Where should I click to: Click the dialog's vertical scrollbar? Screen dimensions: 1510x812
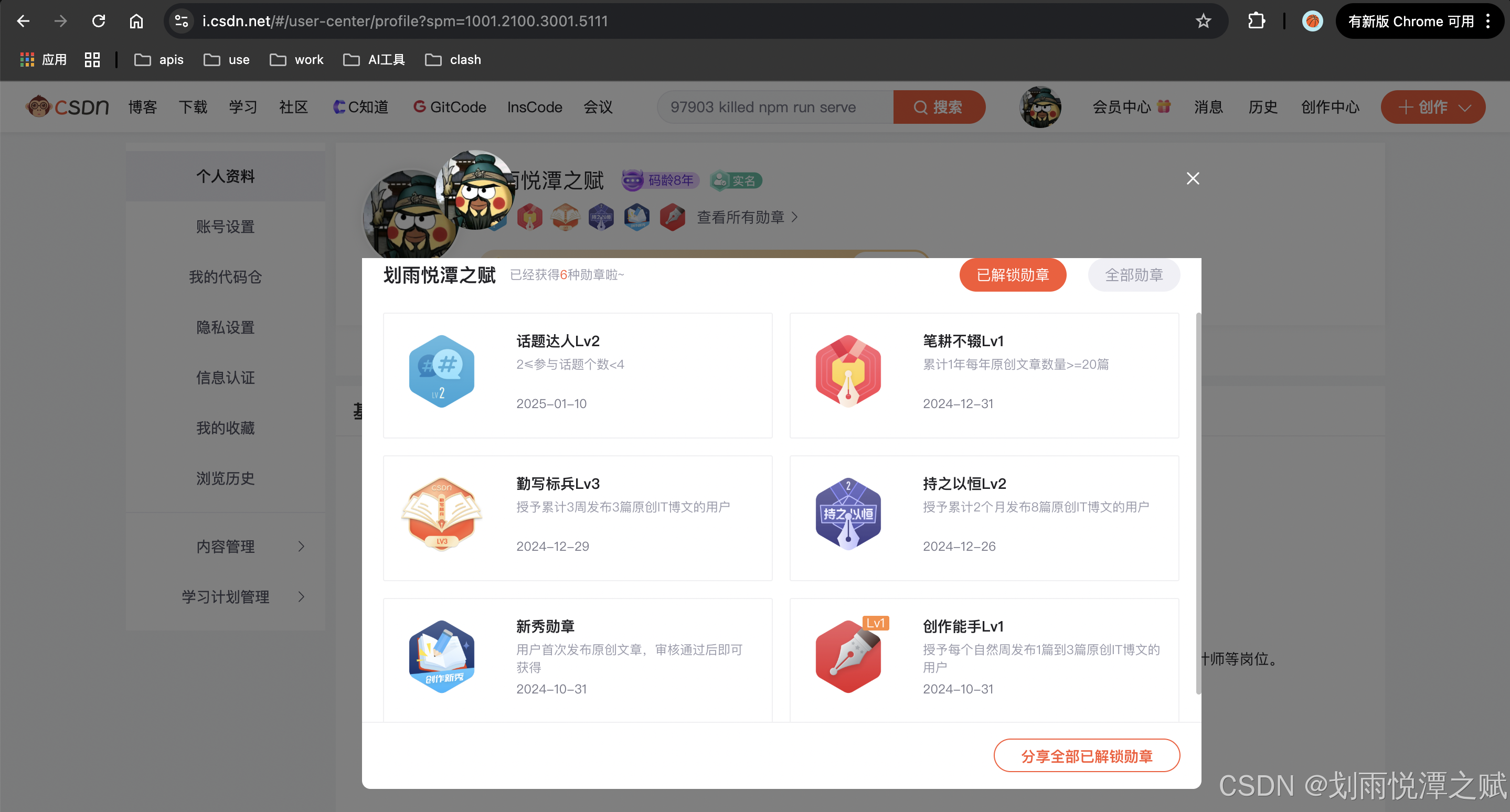coord(1198,504)
